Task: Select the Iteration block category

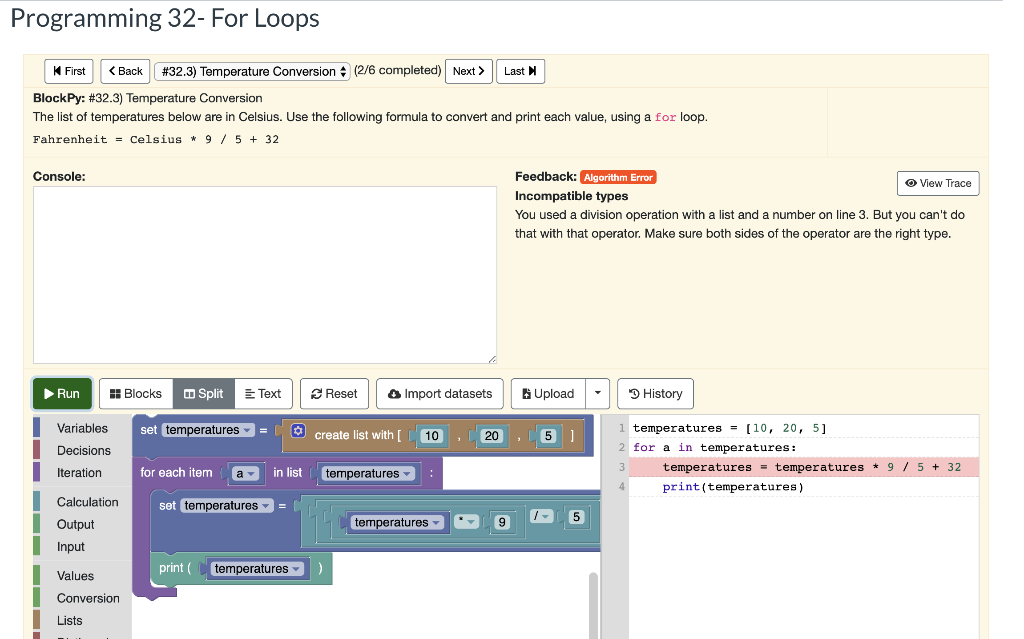Action: click(79, 472)
